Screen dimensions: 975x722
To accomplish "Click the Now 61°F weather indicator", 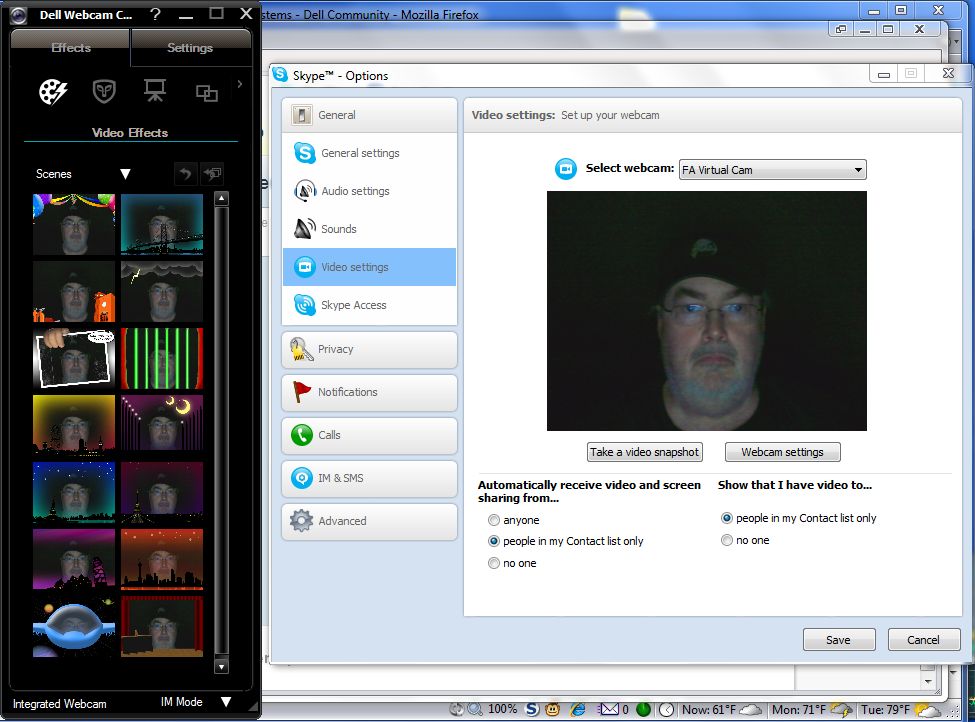I will 721,710.
